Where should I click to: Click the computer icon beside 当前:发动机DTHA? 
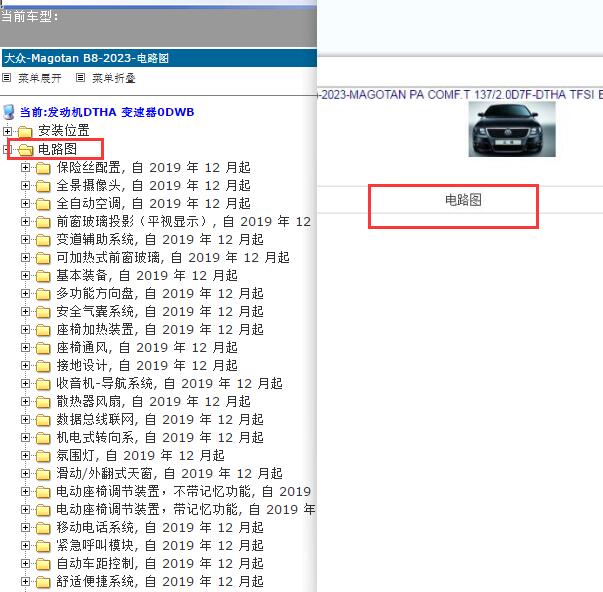(x=8, y=112)
